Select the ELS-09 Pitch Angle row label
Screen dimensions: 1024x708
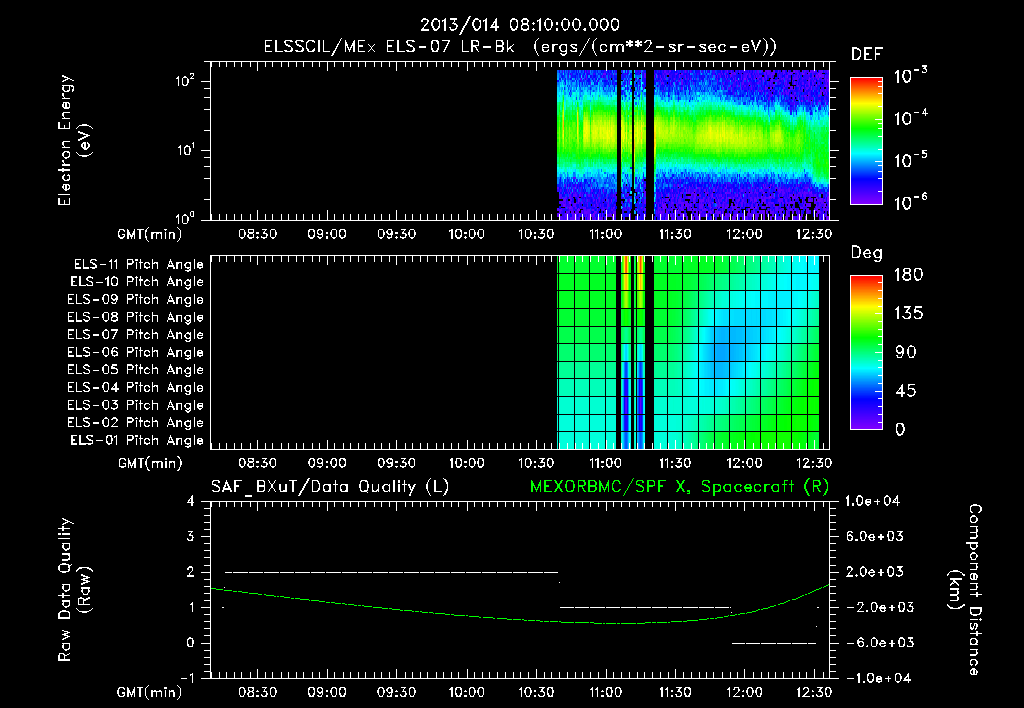[135, 300]
